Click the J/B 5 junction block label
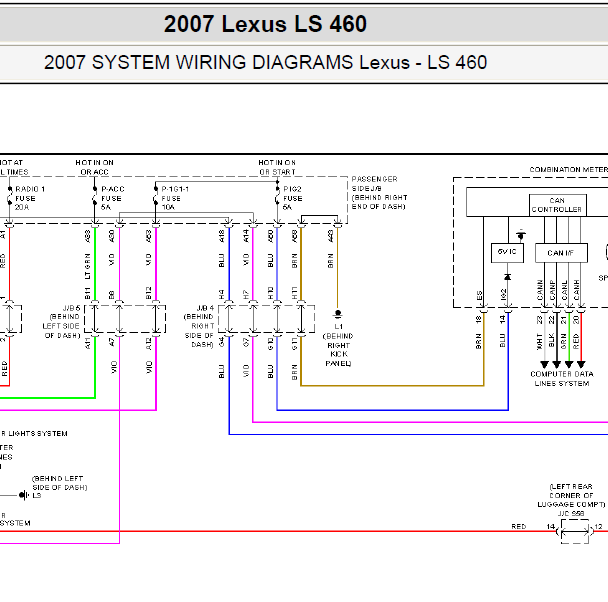Image resolution: width=608 pixels, height=602 pixels. coord(62,321)
